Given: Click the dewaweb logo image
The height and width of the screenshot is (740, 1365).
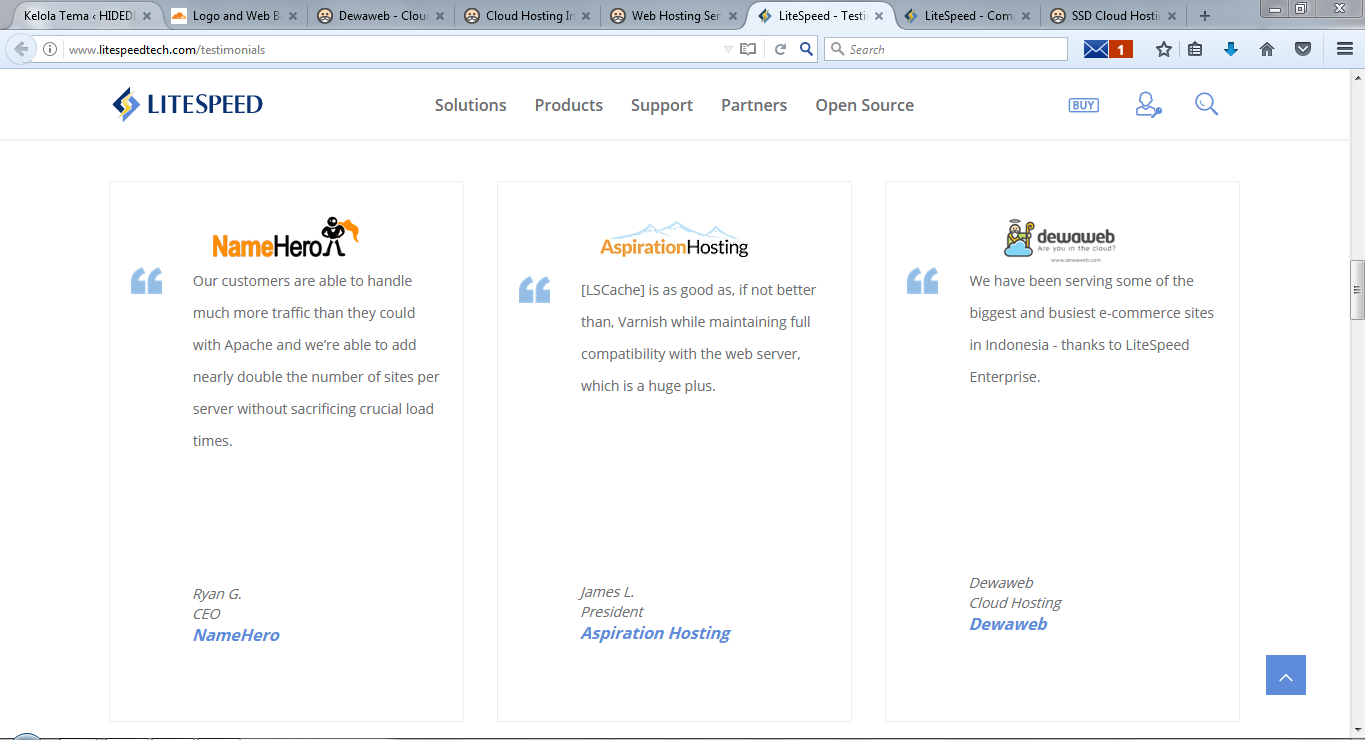Looking at the screenshot, I should 1061,239.
